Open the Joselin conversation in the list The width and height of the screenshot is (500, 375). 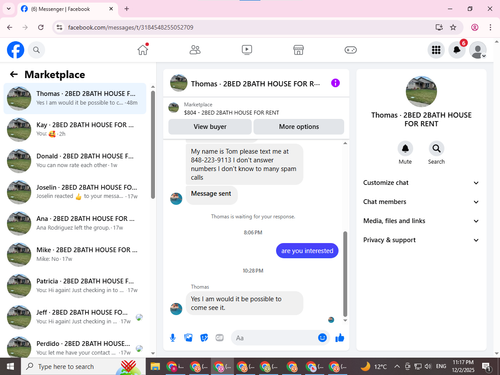click(x=75, y=192)
